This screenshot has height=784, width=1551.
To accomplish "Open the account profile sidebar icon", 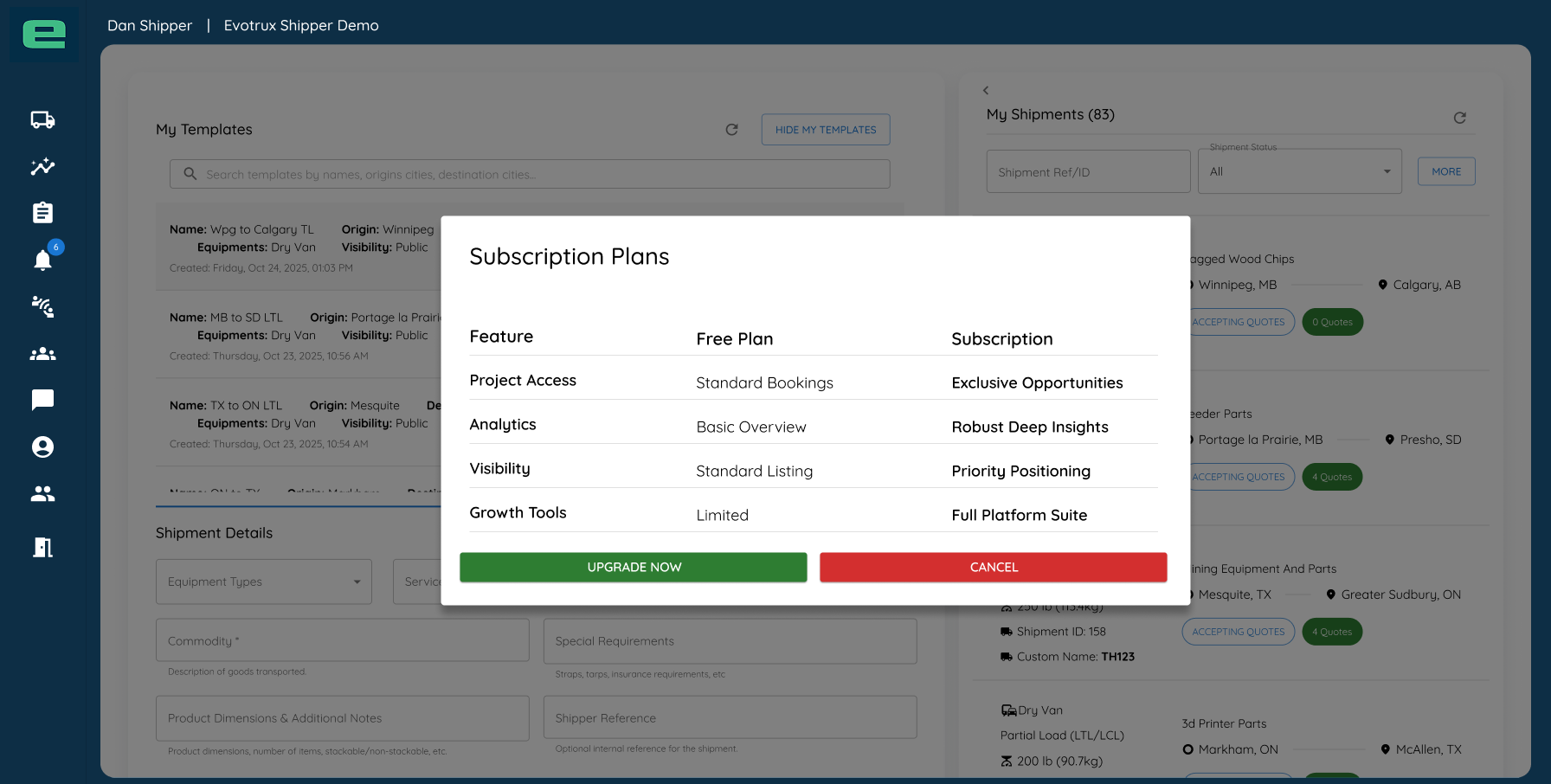I will point(42,447).
